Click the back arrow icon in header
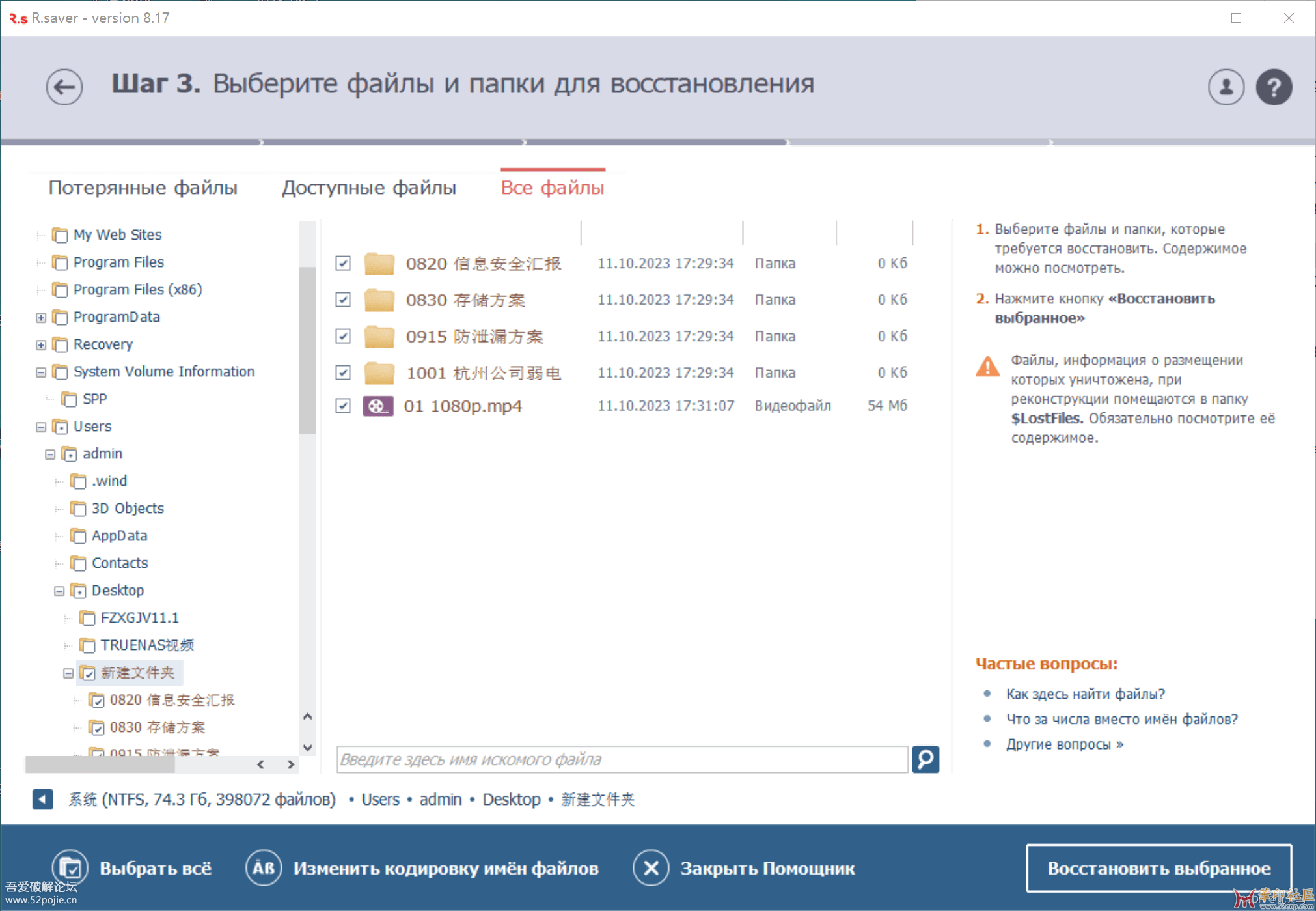The image size is (1316, 911). tap(64, 87)
